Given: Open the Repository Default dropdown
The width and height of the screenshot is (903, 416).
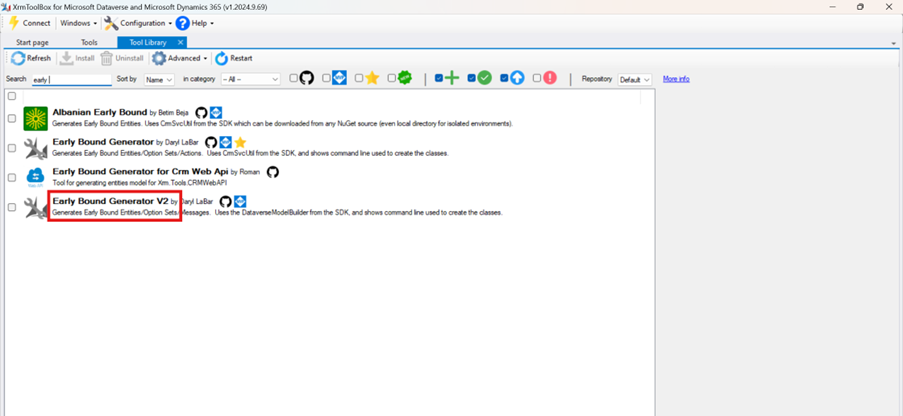Looking at the screenshot, I should (x=634, y=79).
